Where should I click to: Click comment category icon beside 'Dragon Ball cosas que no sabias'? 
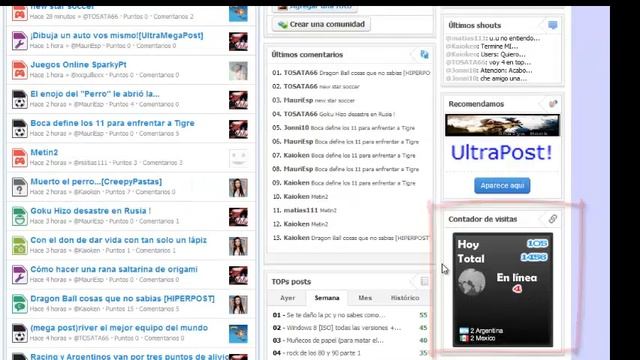(19, 304)
